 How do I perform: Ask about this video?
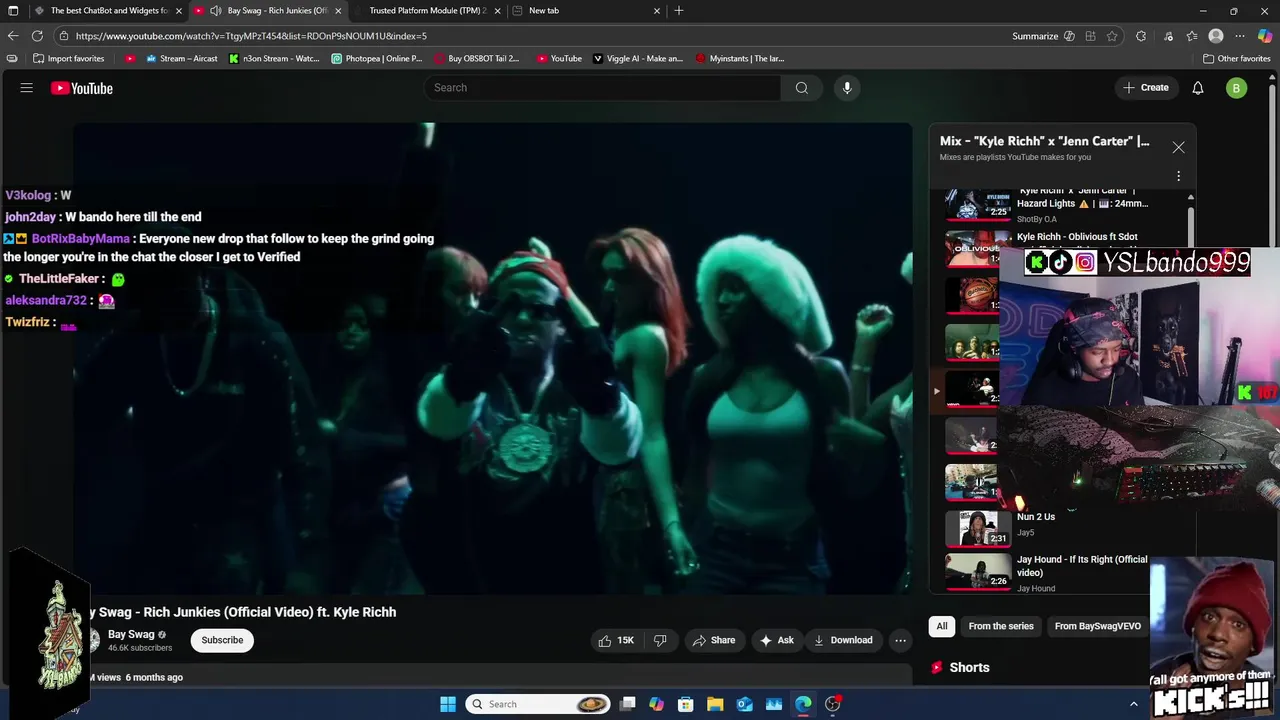point(777,640)
